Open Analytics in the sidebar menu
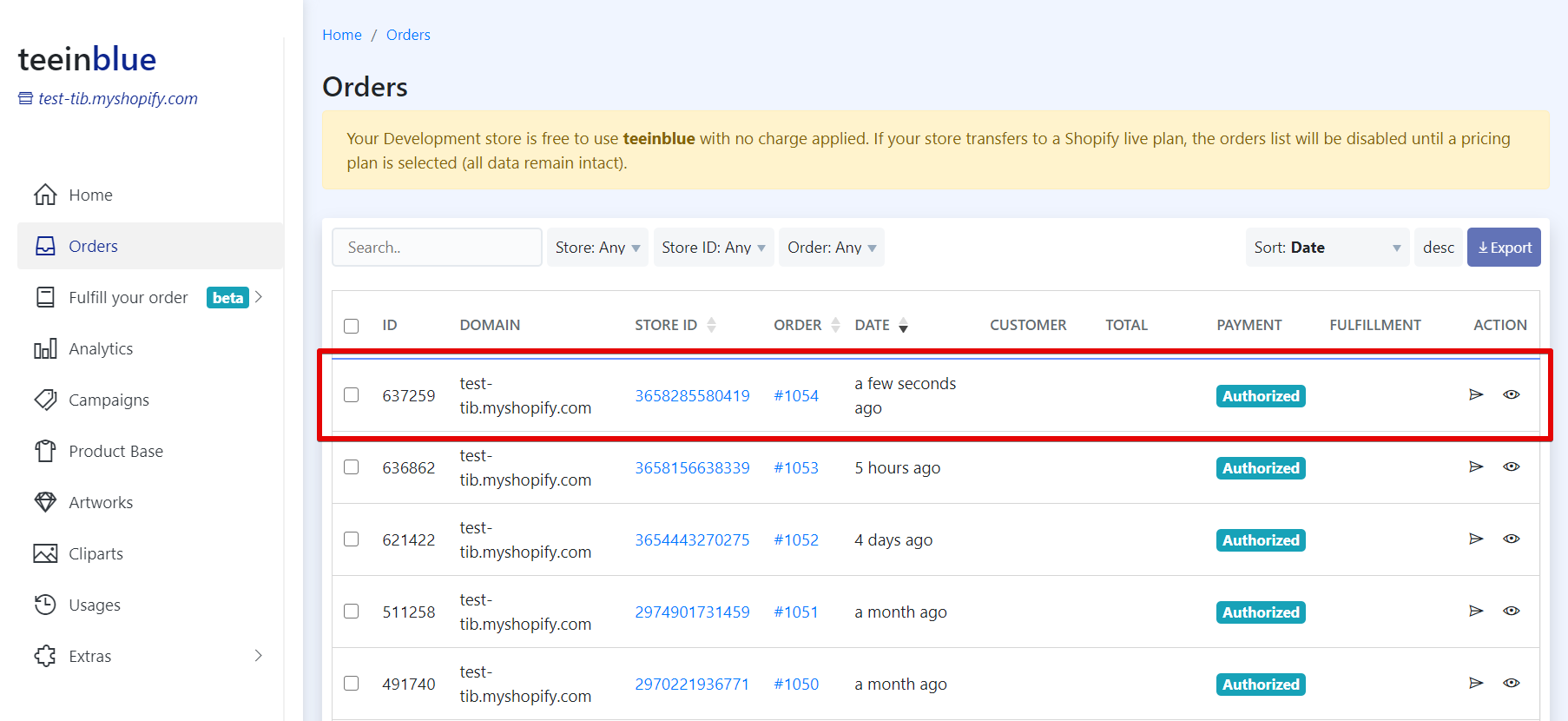This screenshot has width=1568, height=721. click(x=150, y=348)
